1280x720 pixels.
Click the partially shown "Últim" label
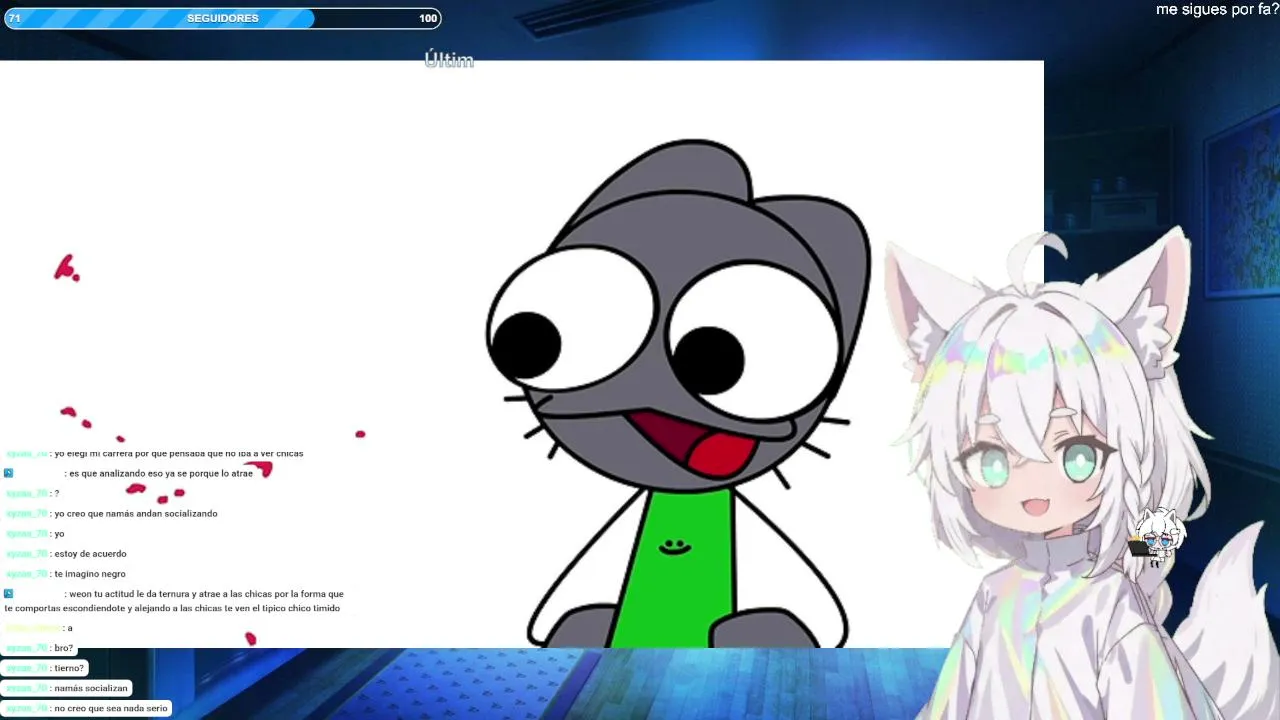tap(449, 60)
